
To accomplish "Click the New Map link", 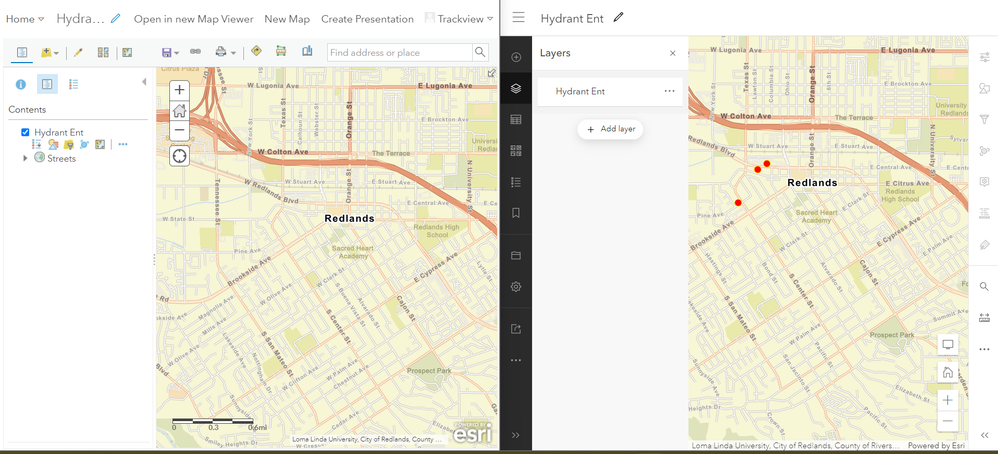I will [287, 19].
